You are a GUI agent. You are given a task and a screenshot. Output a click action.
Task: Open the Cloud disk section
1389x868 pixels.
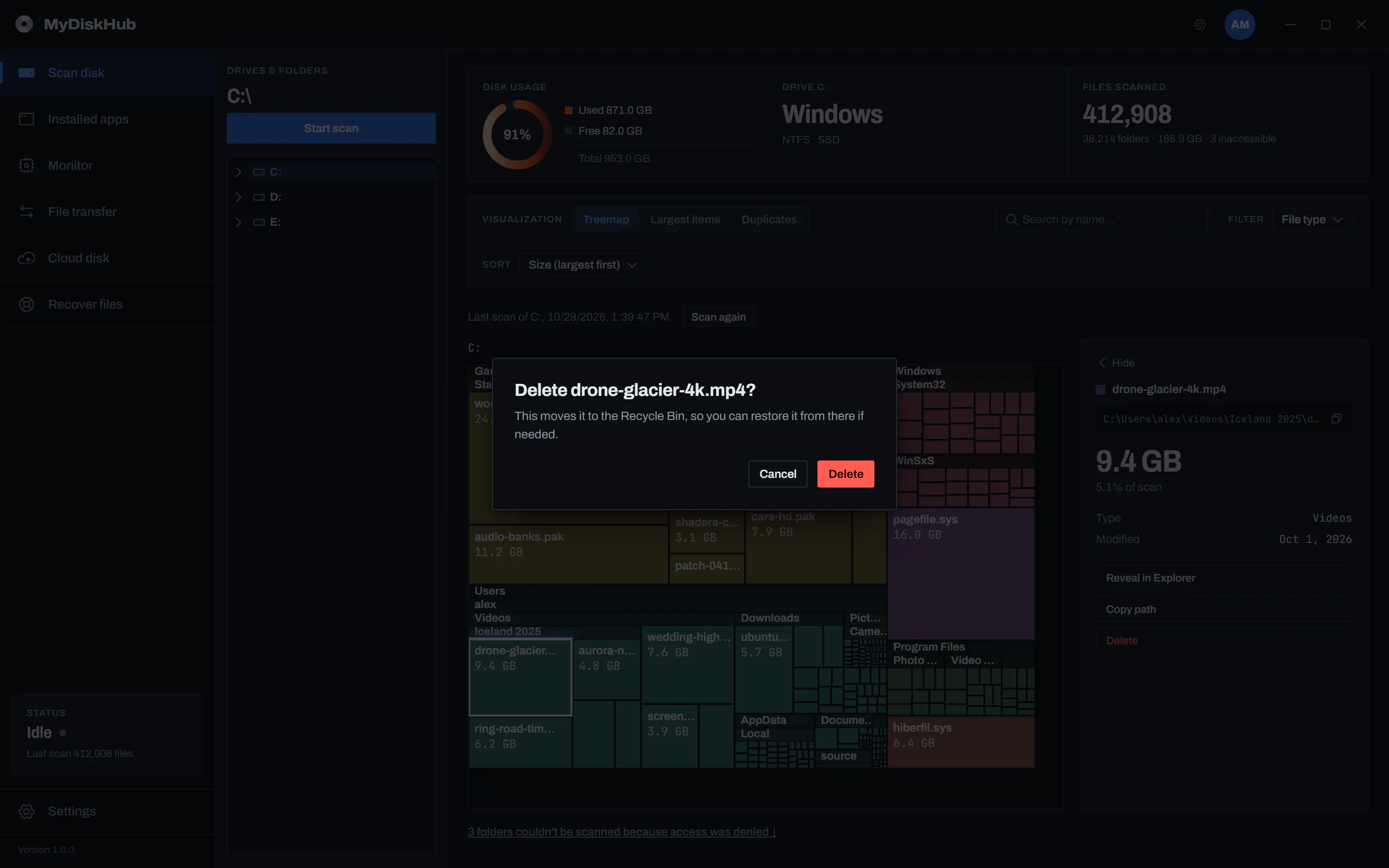coord(108,258)
